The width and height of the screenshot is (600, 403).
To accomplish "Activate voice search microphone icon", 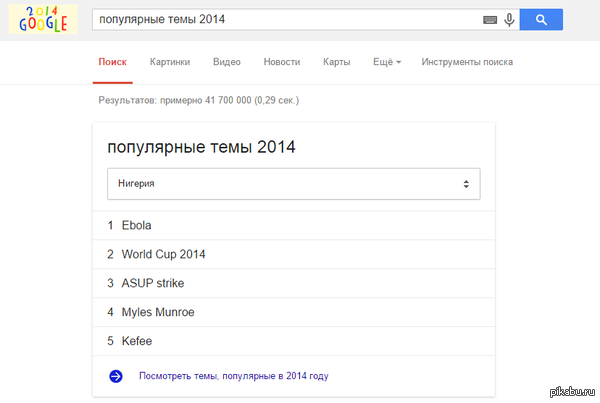I will click(x=509, y=20).
